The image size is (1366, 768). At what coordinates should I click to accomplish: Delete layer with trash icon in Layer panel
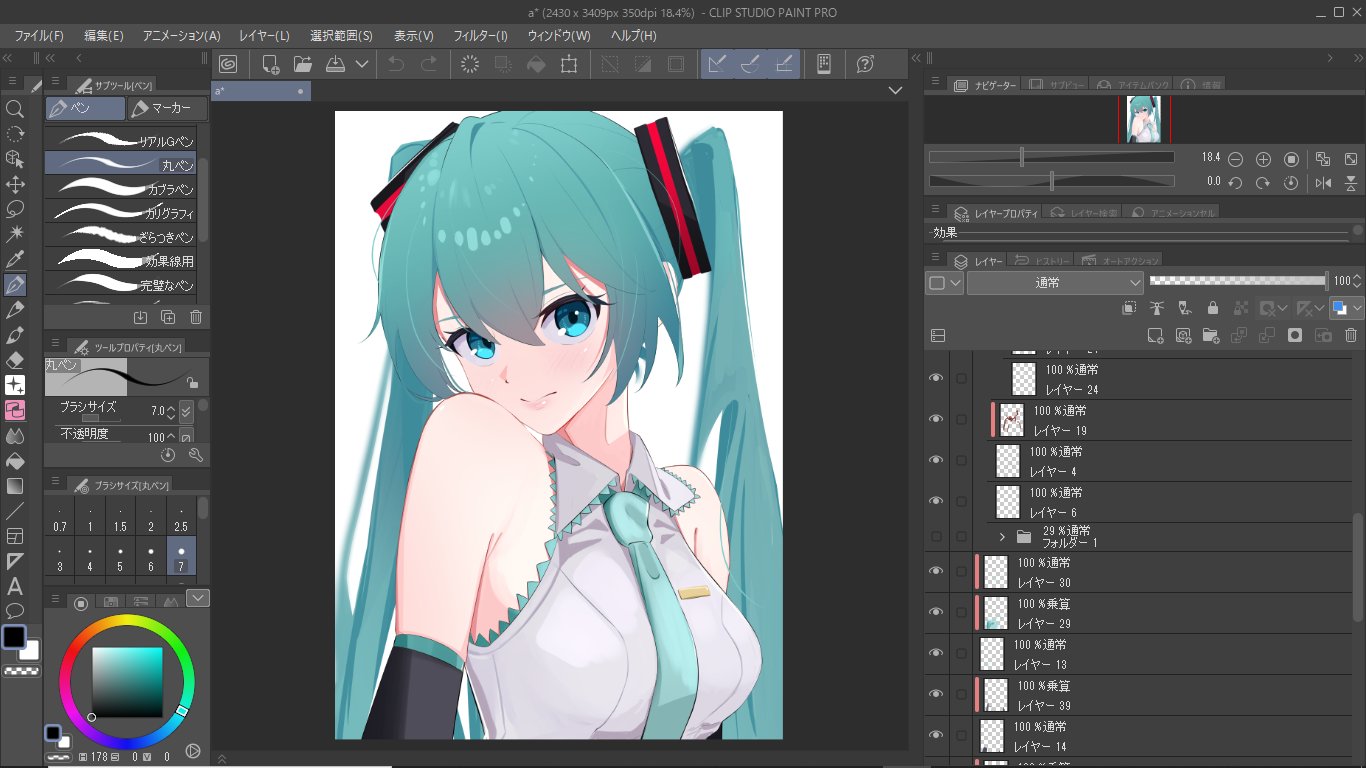pos(1351,335)
